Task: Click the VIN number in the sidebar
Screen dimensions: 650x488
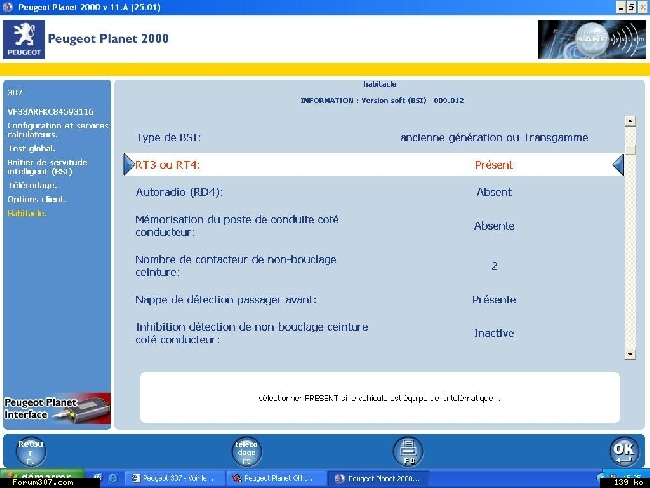Action: pyautogui.click(x=50, y=112)
